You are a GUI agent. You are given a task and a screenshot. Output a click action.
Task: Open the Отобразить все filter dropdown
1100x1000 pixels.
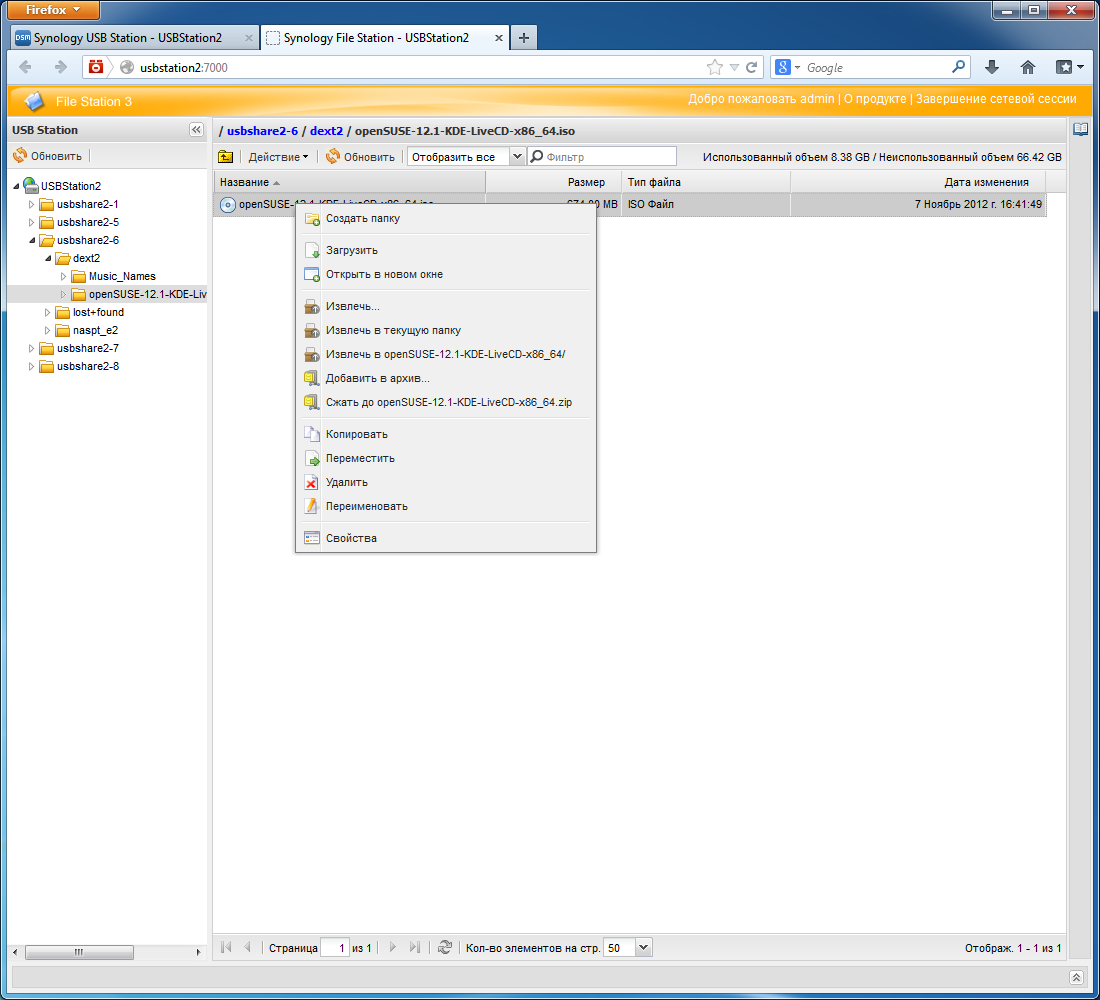click(517, 156)
